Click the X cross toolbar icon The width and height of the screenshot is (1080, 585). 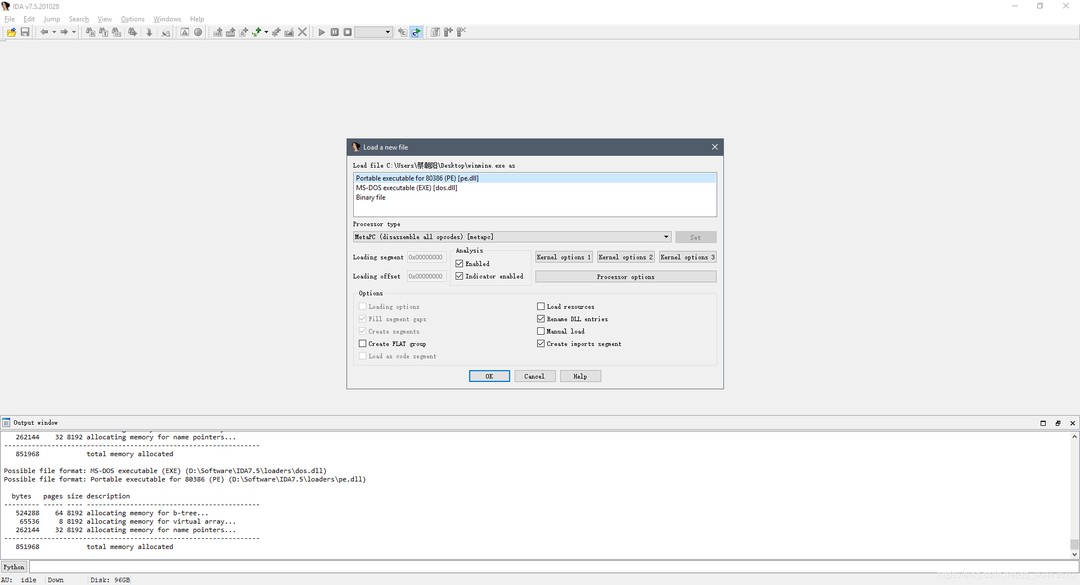click(x=302, y=32)
